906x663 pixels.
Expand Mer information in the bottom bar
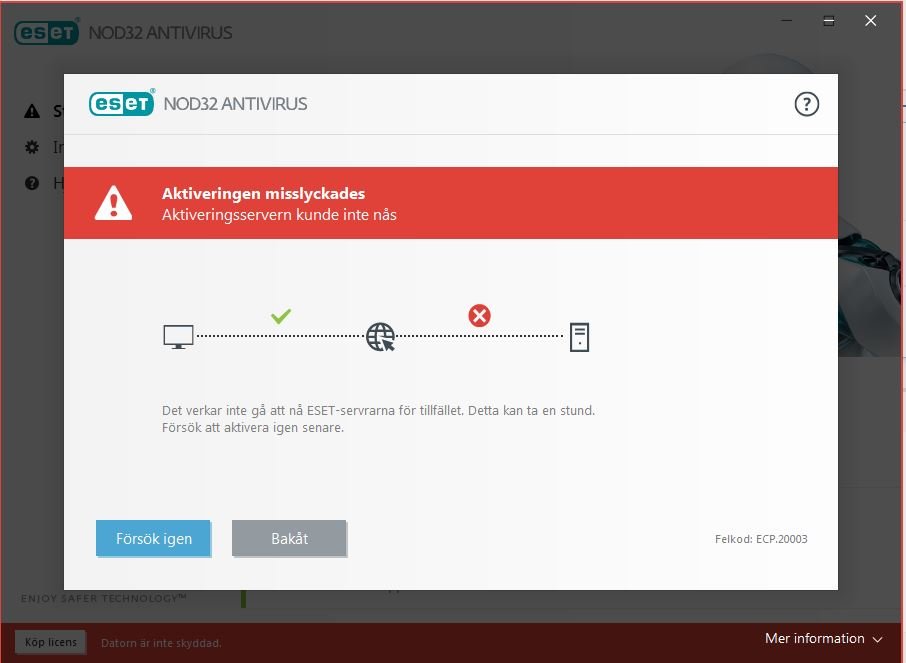click(823, 639)
